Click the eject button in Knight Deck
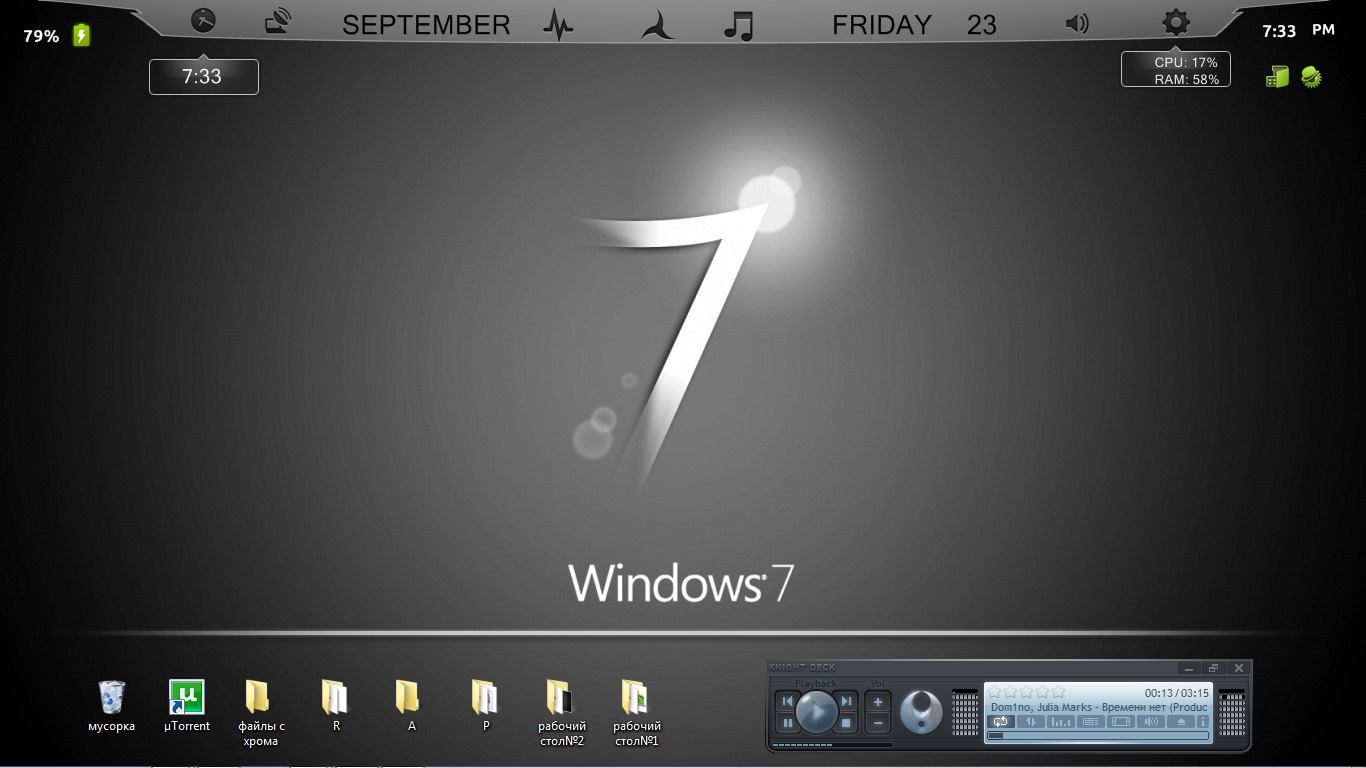The image size is (1366, 768). click(1181, 721)
